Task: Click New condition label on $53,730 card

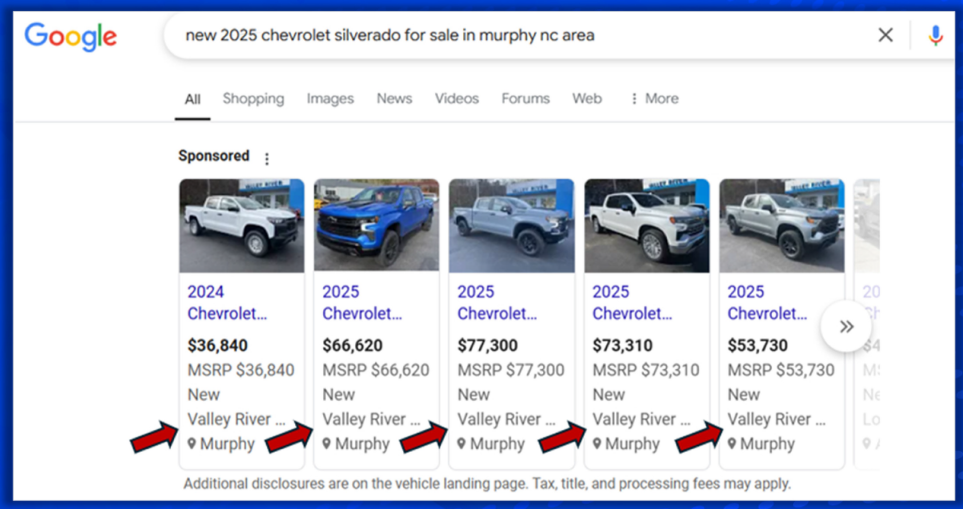Action: tap(744, 395)
